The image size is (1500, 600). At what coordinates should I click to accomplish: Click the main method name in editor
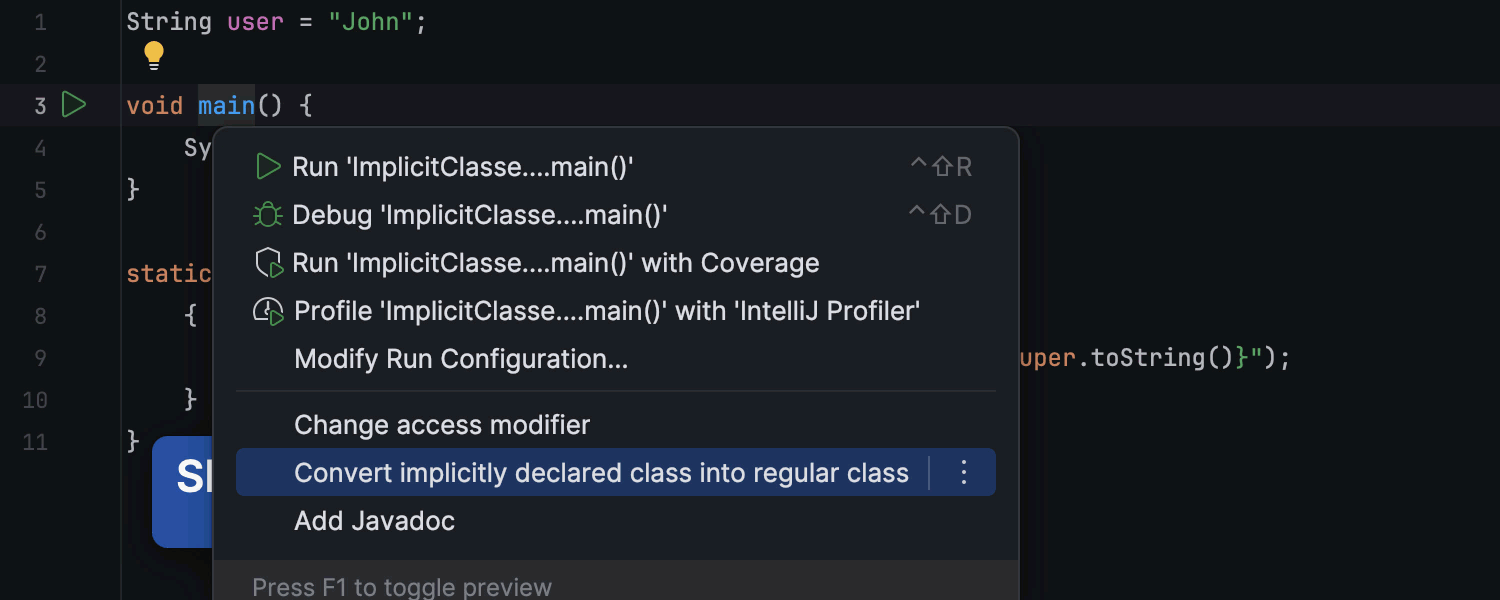pyautogui.click(x=226, y=106)
